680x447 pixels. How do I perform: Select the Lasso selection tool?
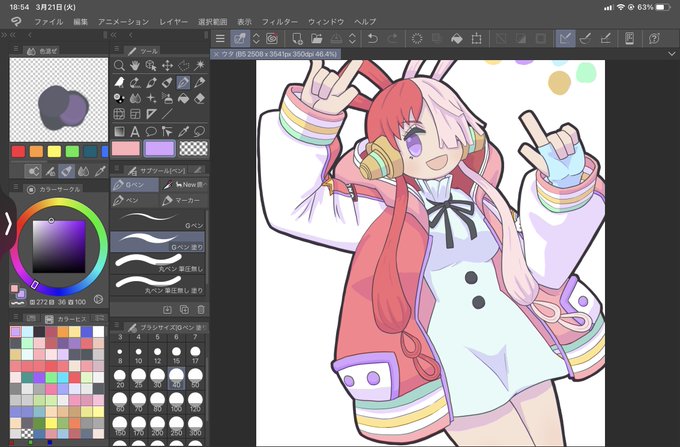click(183, 65)
